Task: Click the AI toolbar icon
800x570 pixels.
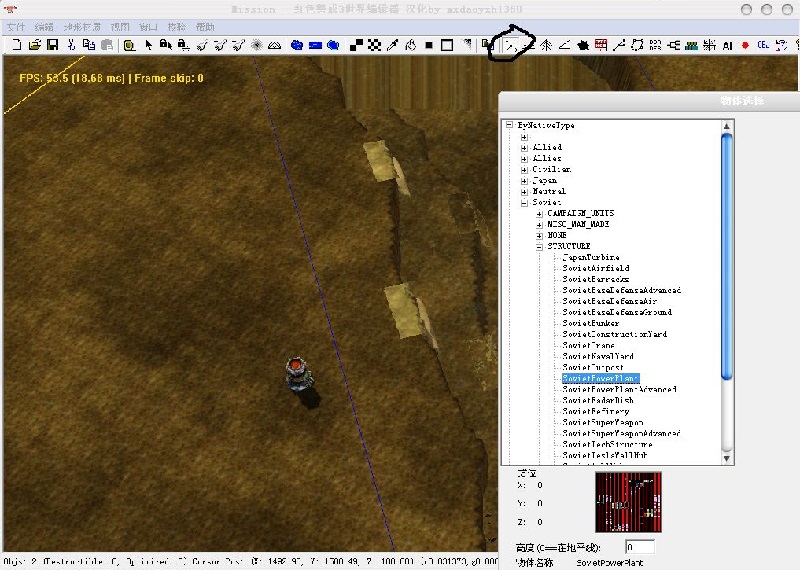Action: pos(728,46)
